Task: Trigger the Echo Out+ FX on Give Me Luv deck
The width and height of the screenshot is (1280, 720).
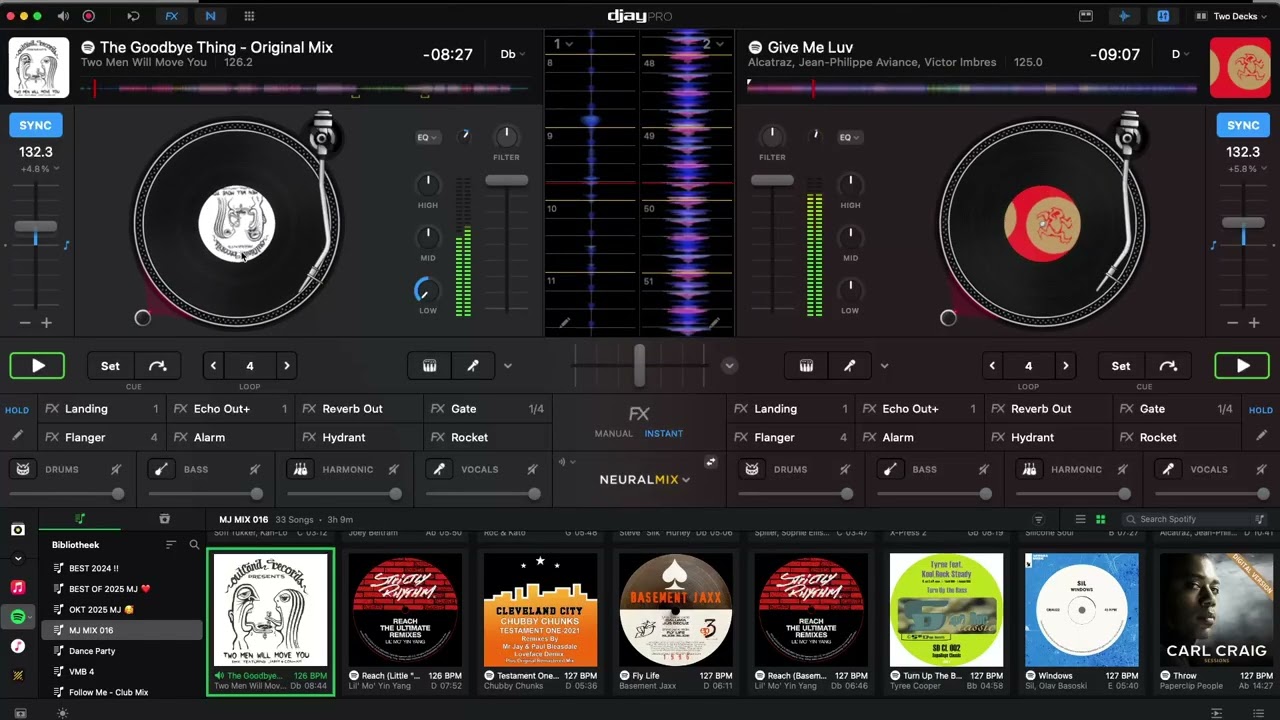Action: click(x=920, y=409)
